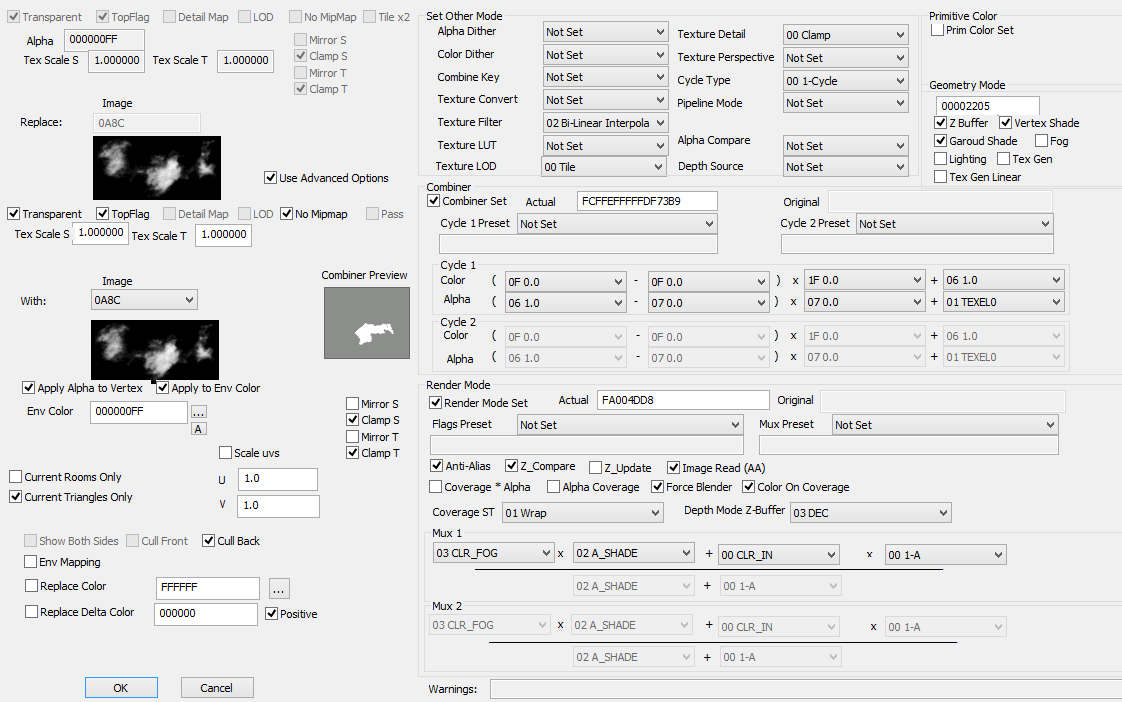Toggle Anti-Alias checkbox
The width and height of the screenshot is (1122, 702).
click(436, 465)
